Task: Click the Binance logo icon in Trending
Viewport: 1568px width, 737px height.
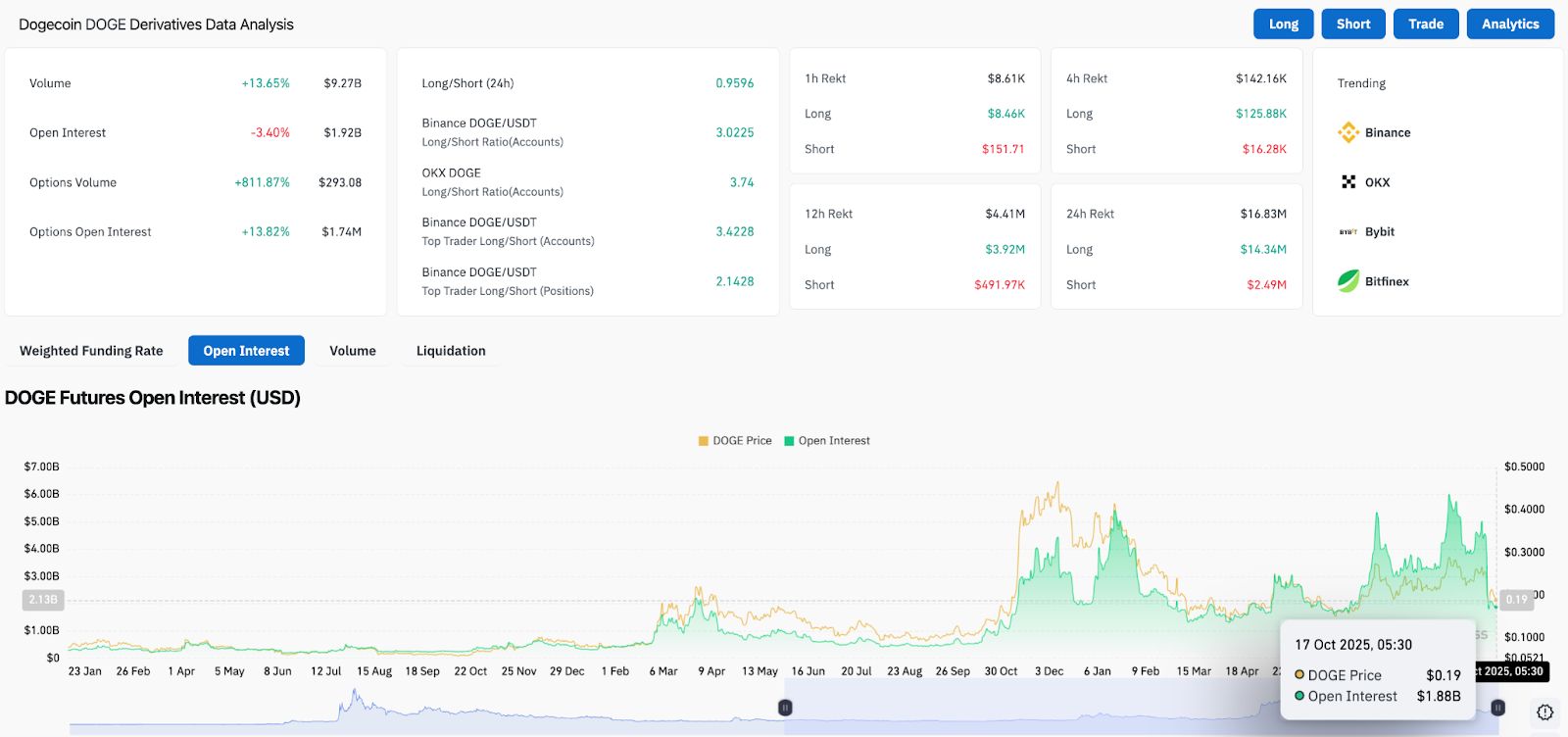Action: [1348, 132]
